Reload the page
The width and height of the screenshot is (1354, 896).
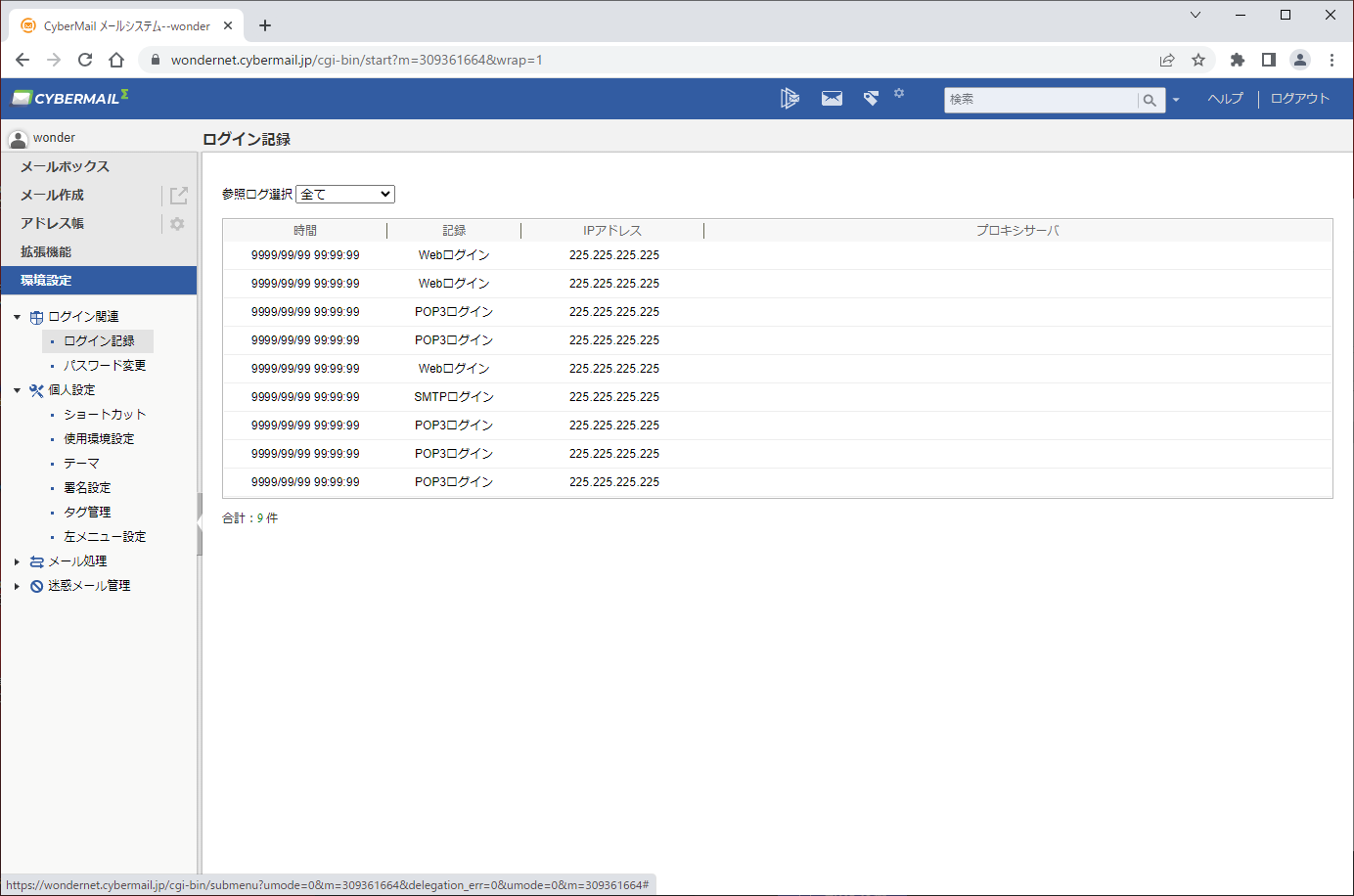tap(85, 60)
